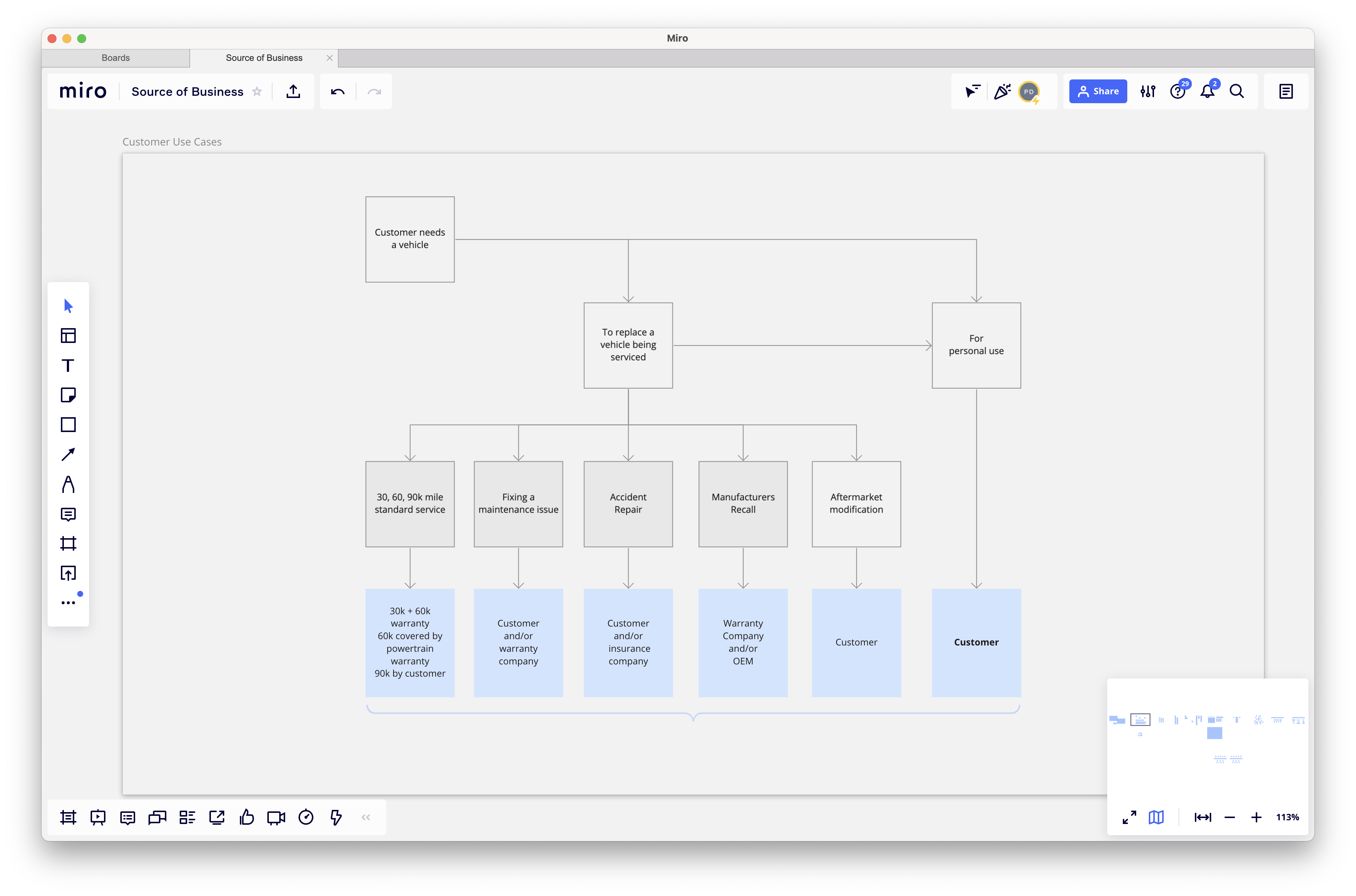Start presentation mode from bottom toolbar
Image resolution: width=1356 pixels, height=896 pixels.
pos(98,817)
